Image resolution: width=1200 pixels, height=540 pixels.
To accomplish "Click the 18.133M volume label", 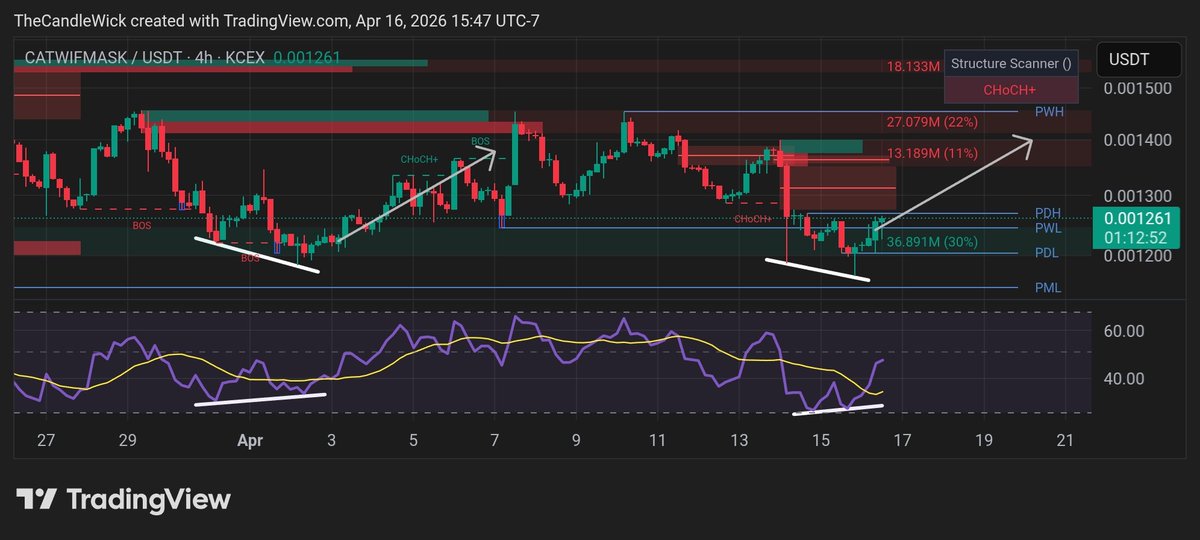I will [x=913, y=67].
